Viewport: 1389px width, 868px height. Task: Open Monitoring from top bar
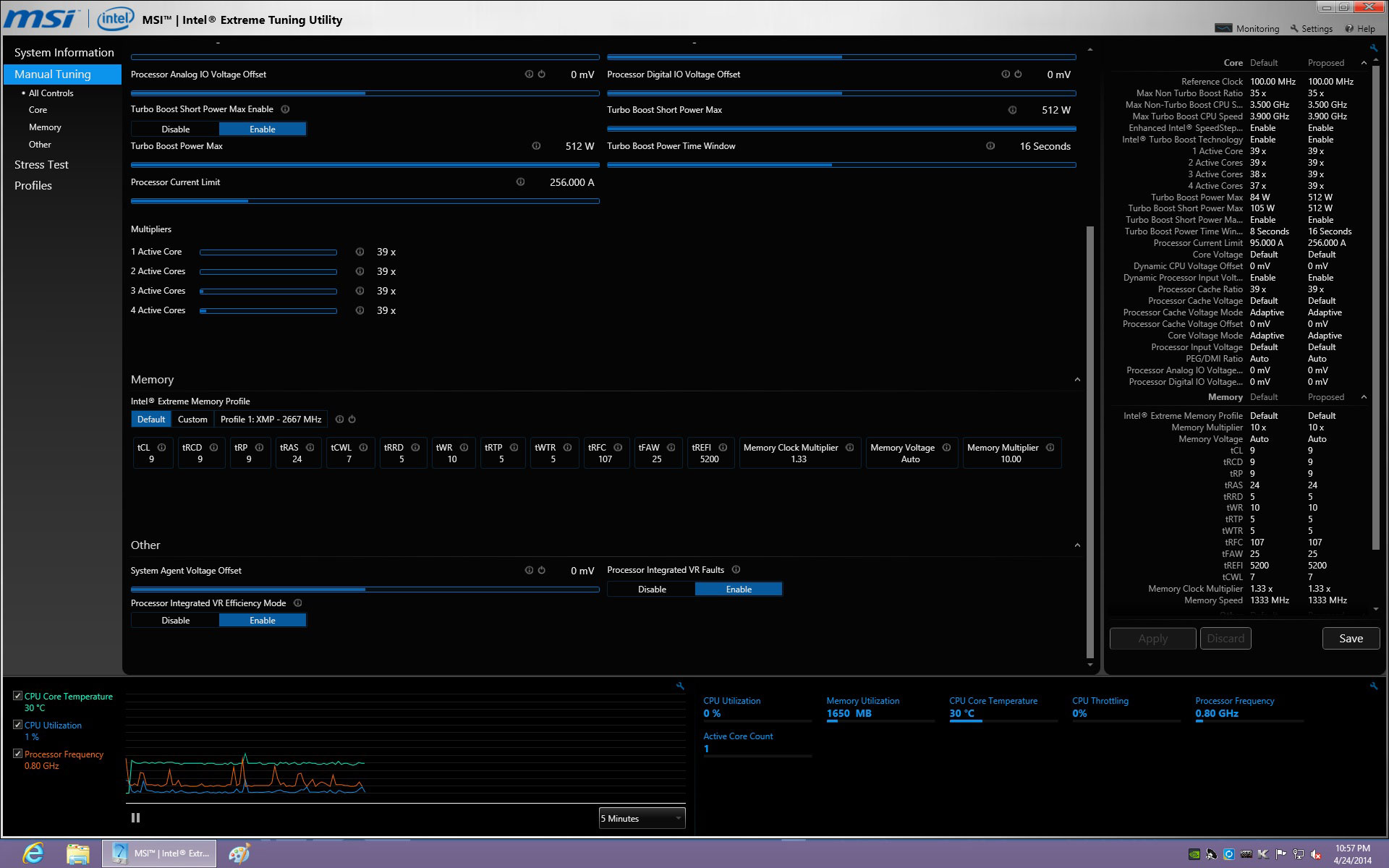[x=1247, y=29]
